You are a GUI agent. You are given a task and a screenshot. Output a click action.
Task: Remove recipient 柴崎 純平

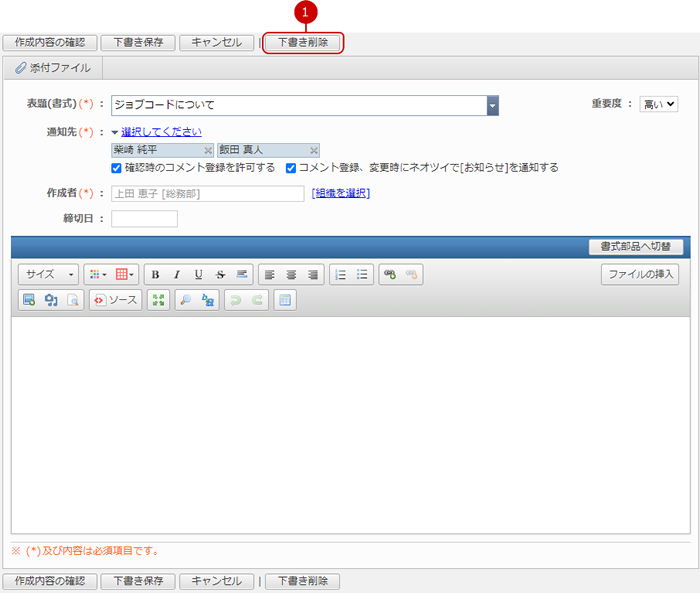tap(208, 150)
